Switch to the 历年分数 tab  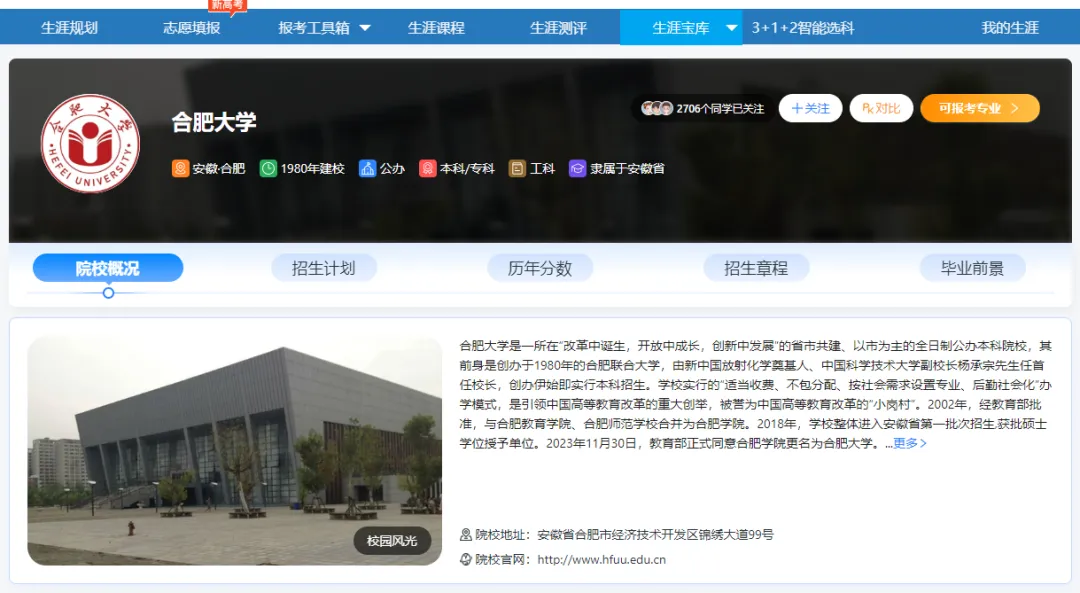(540, 268)
